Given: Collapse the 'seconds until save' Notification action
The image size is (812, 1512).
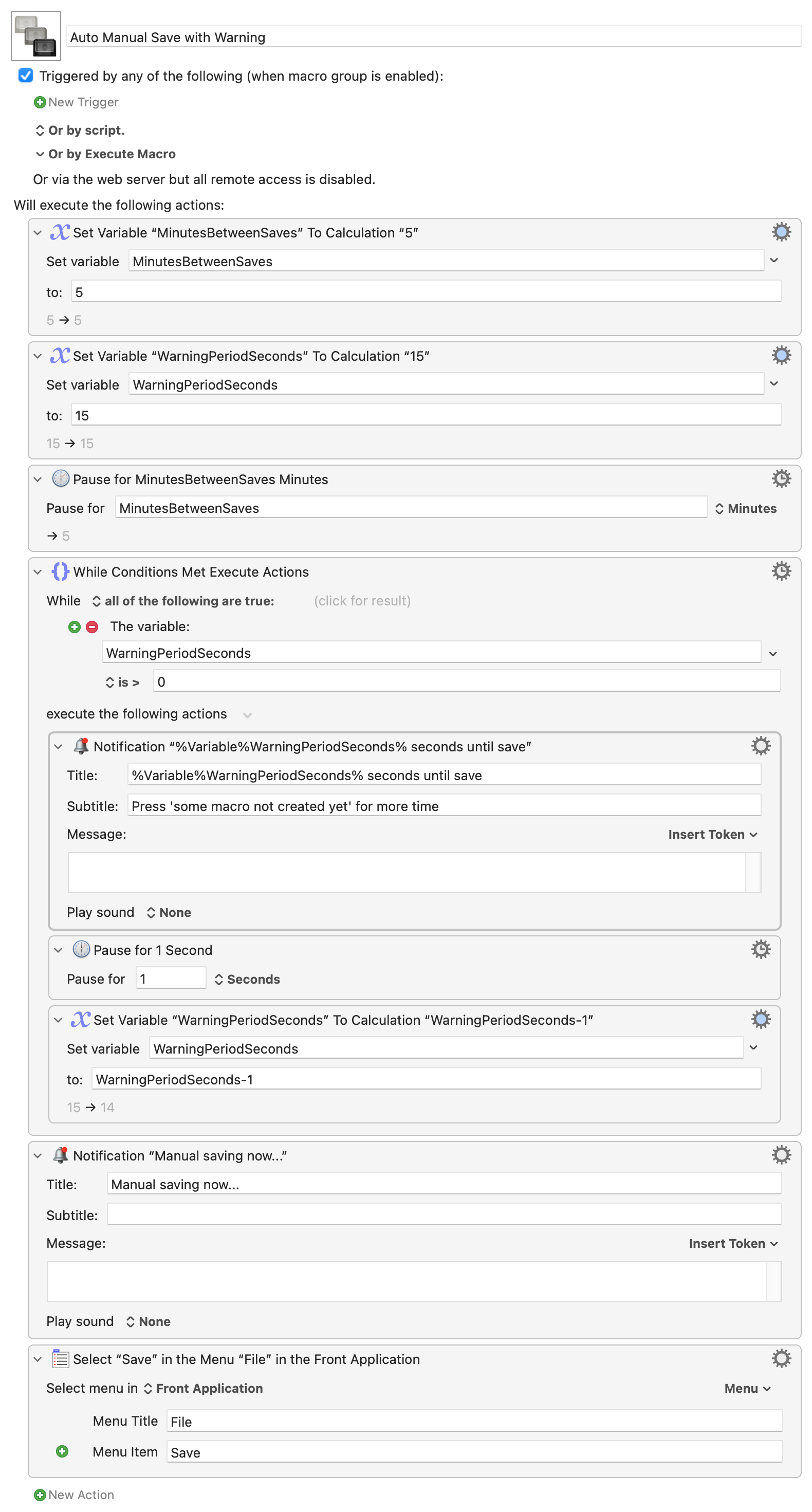Looking at the screenshot, I should point(58,747).
